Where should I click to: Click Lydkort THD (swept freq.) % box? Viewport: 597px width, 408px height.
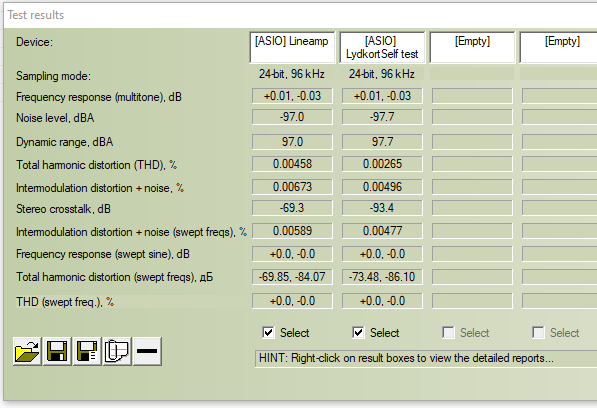point(382,301)
